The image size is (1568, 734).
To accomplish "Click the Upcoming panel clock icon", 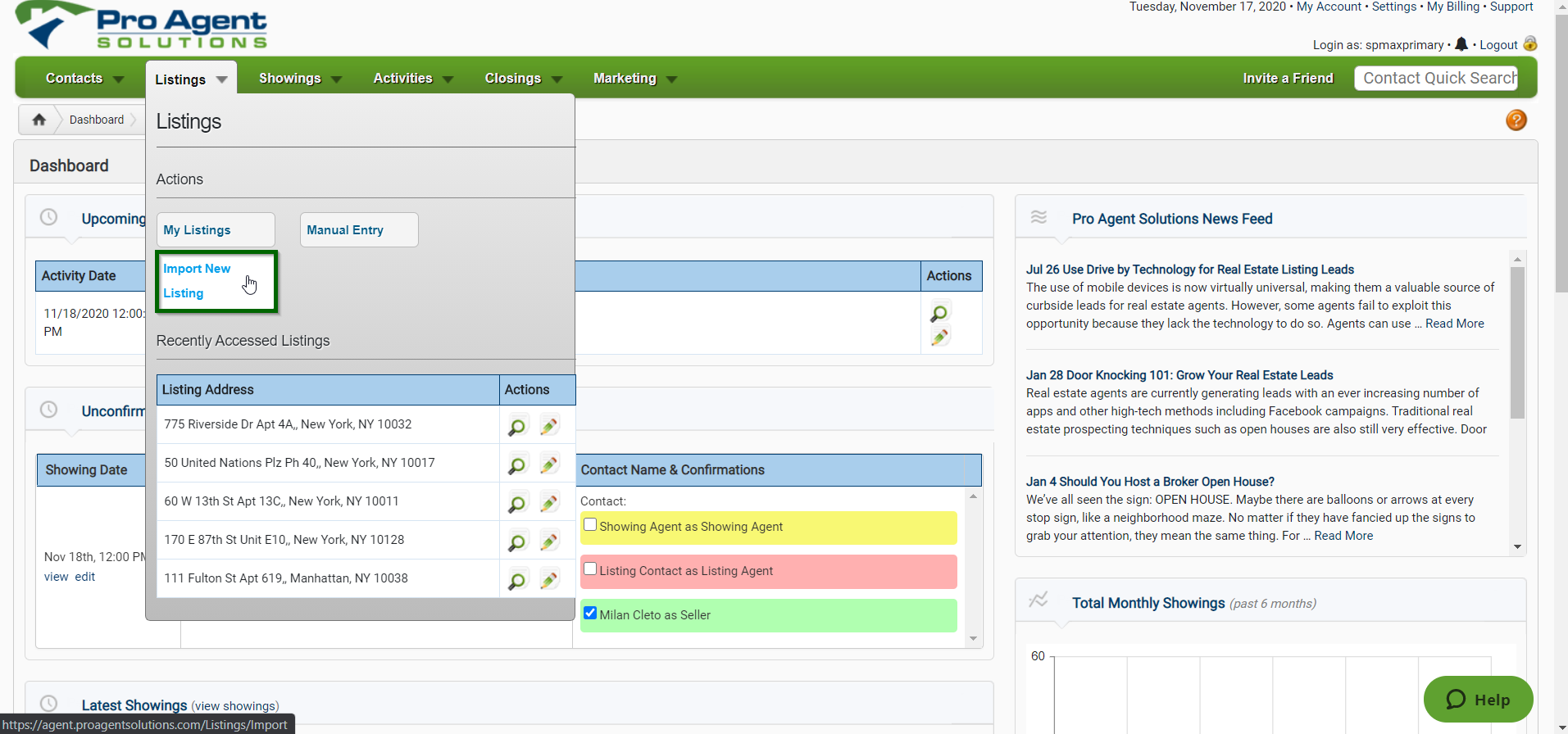I will (49, 217).
